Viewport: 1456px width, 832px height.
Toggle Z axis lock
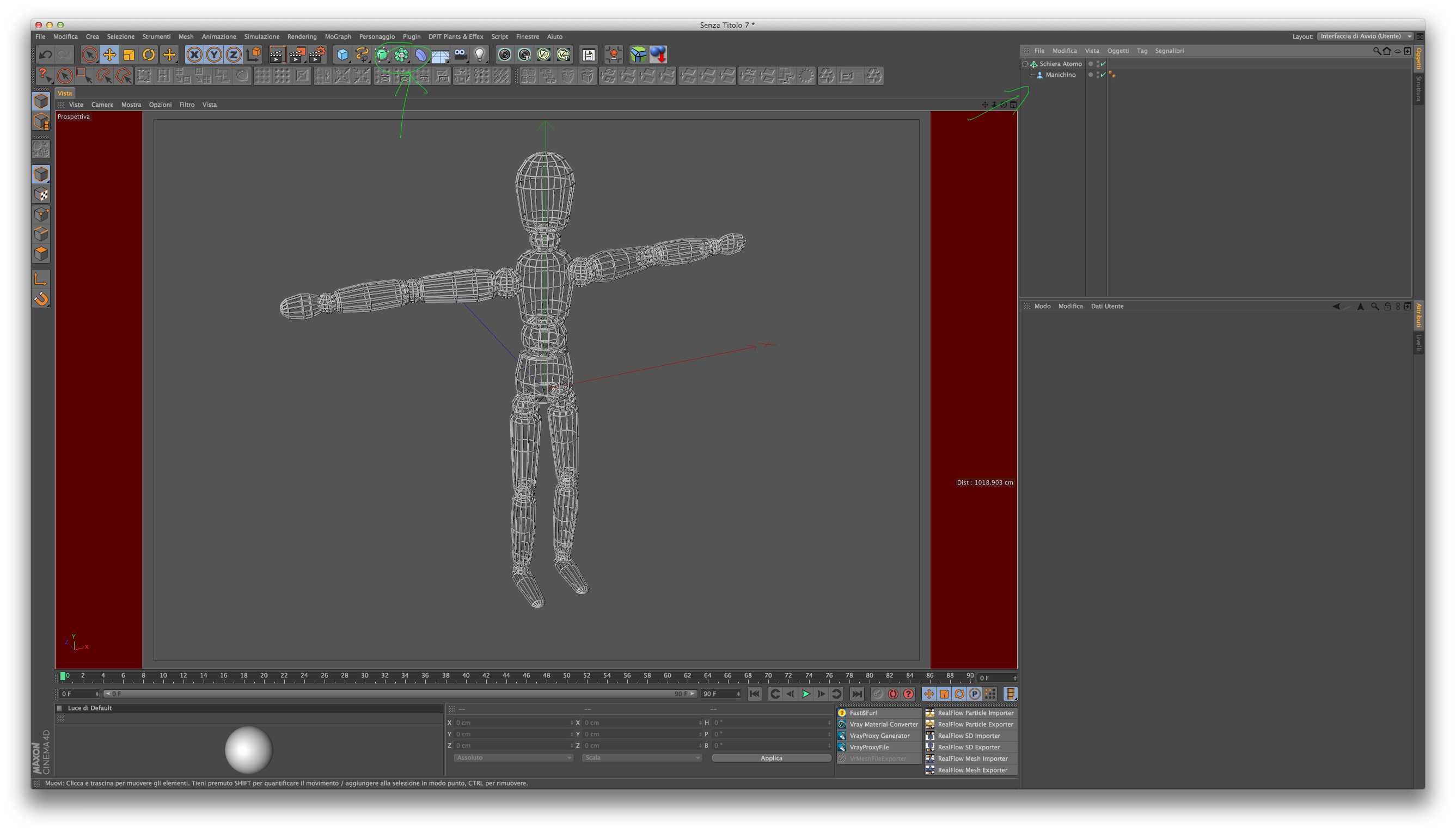pyautogui.click(x=233, y=55)
